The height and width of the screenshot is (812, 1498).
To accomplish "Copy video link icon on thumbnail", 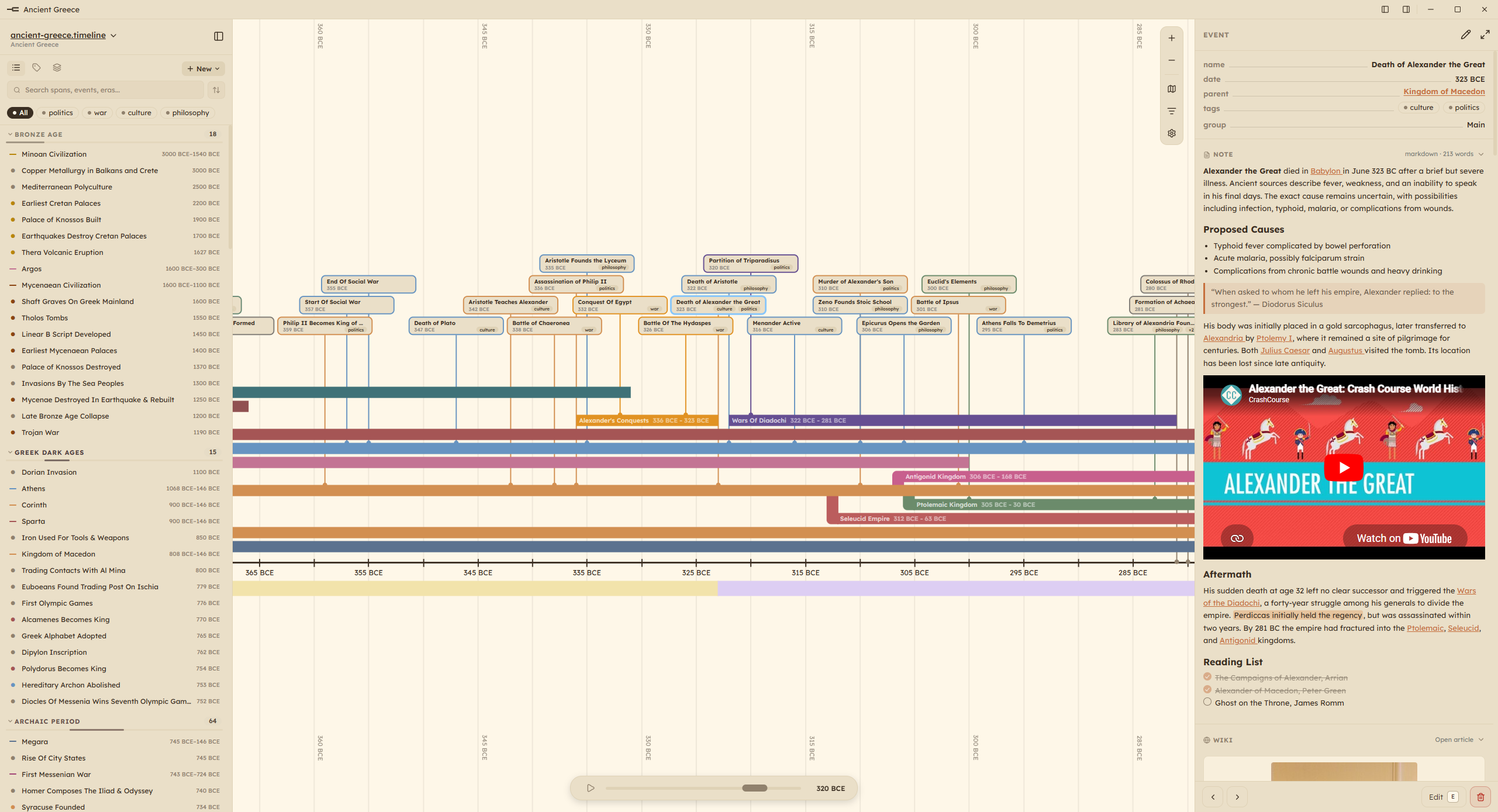I will click(x=1237, y=538).
